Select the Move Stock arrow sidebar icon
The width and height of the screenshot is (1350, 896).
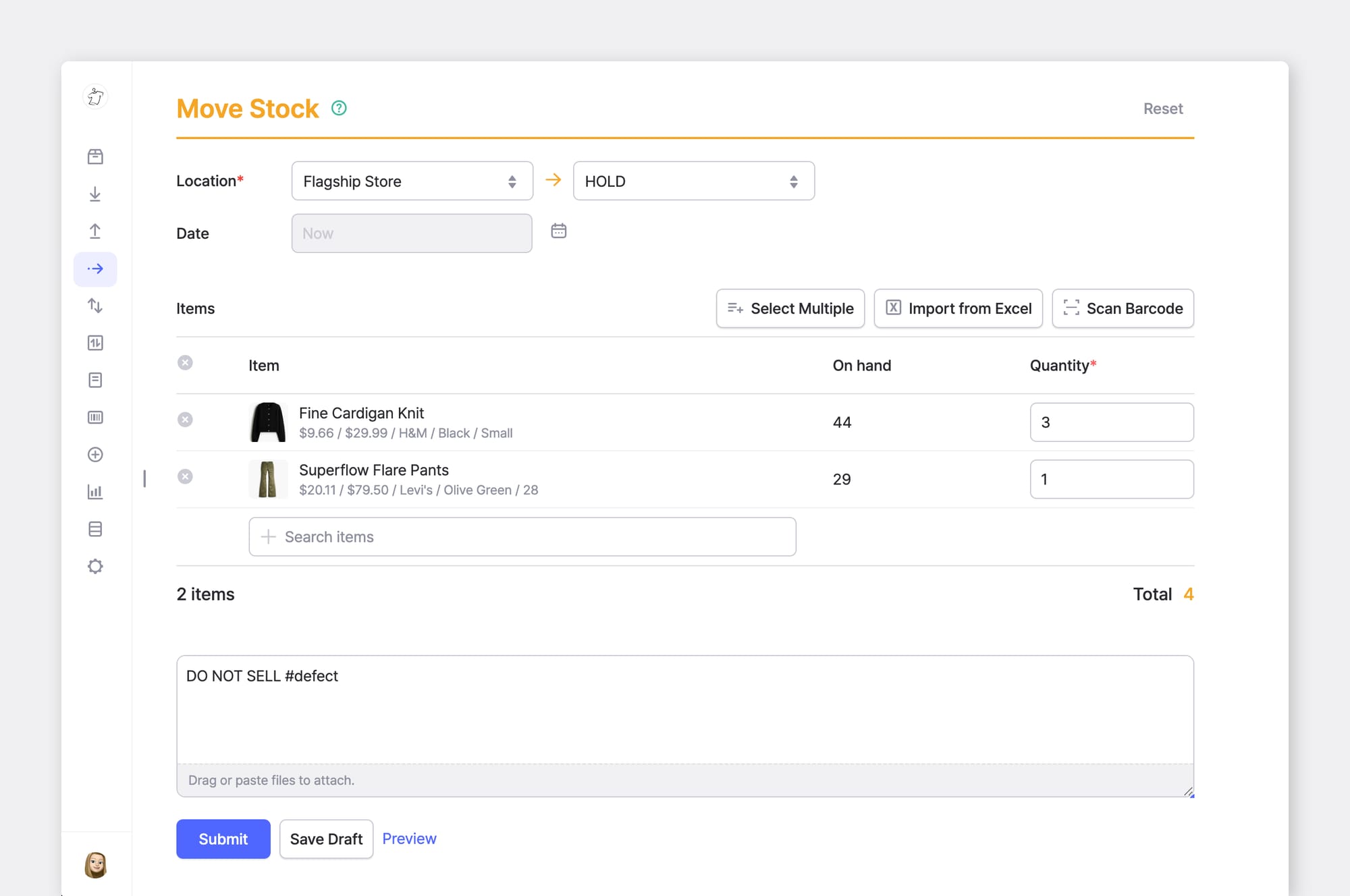pos(95,269)
